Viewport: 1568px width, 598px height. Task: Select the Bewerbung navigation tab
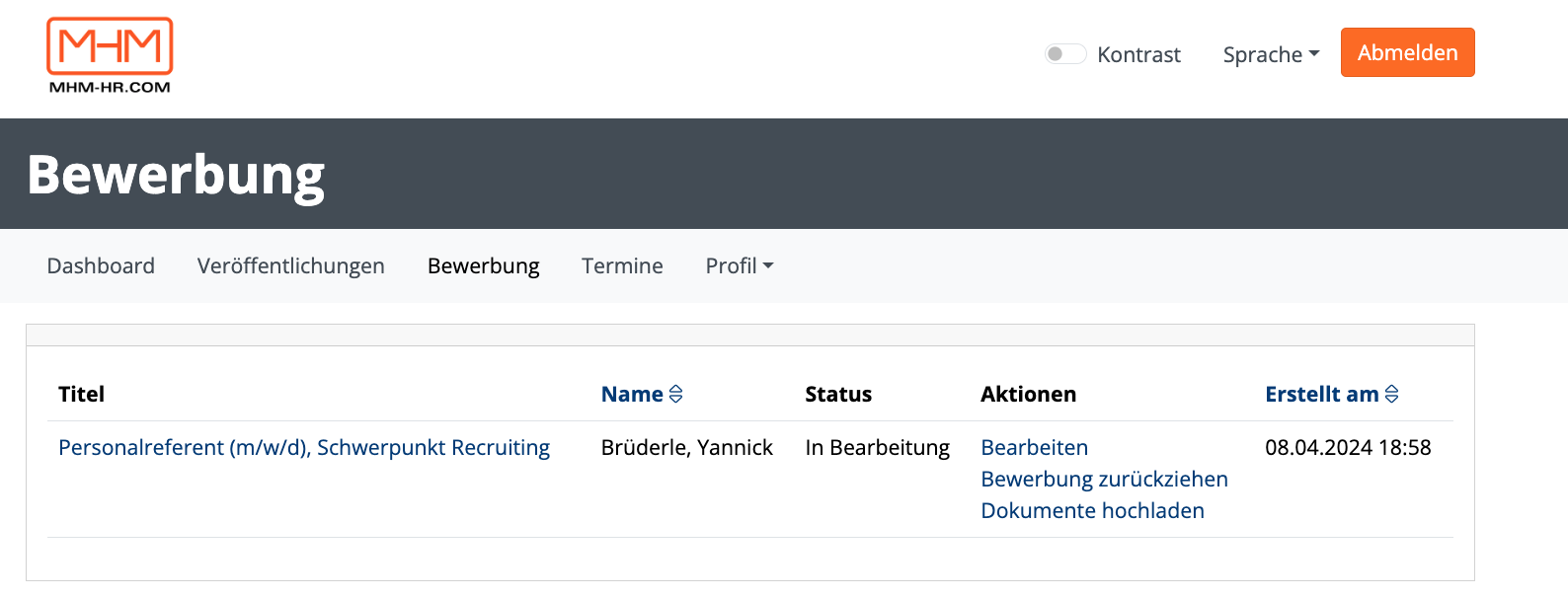484,265
